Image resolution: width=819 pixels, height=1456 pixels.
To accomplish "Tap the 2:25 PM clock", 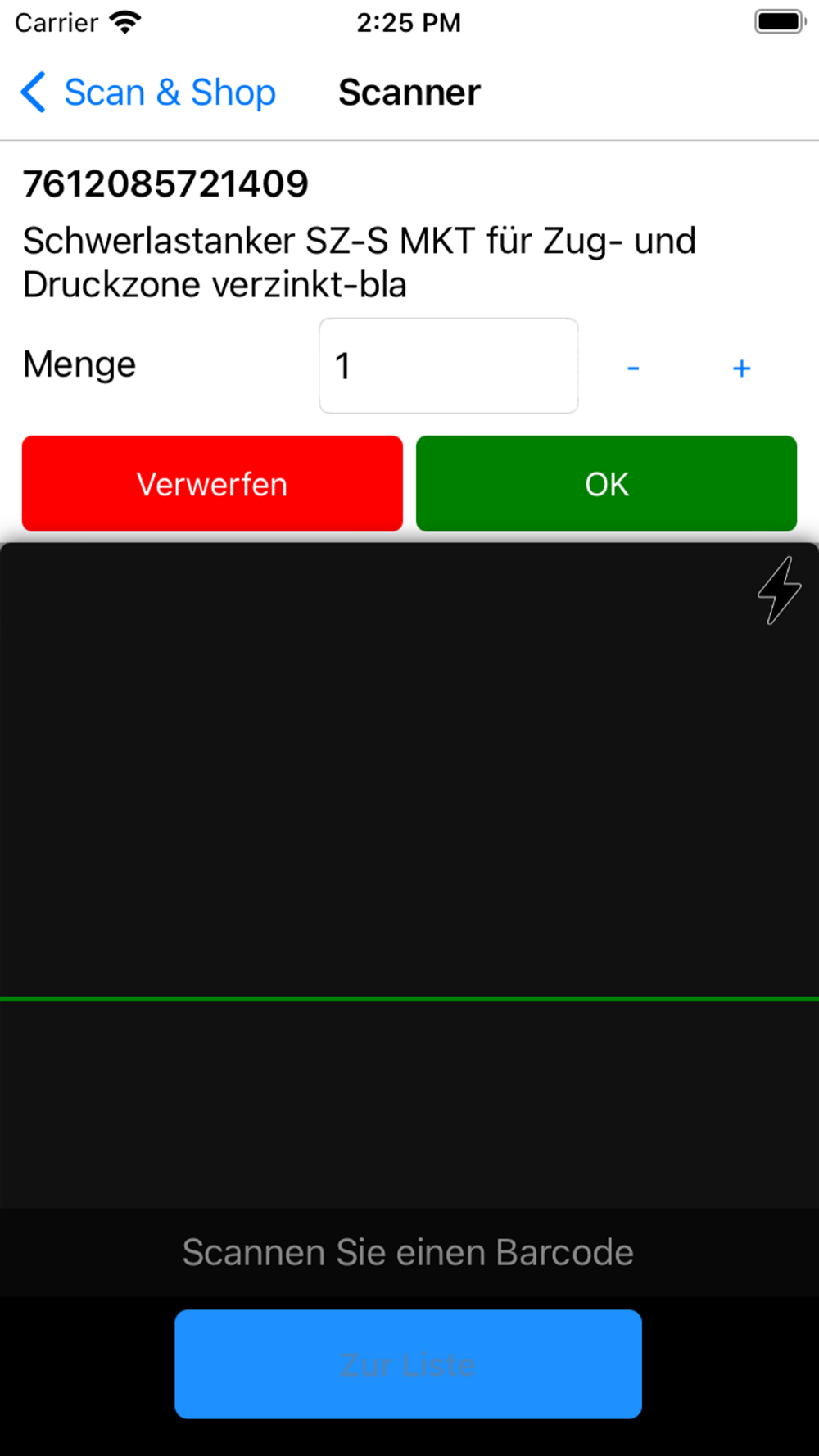I will (409, 22).
